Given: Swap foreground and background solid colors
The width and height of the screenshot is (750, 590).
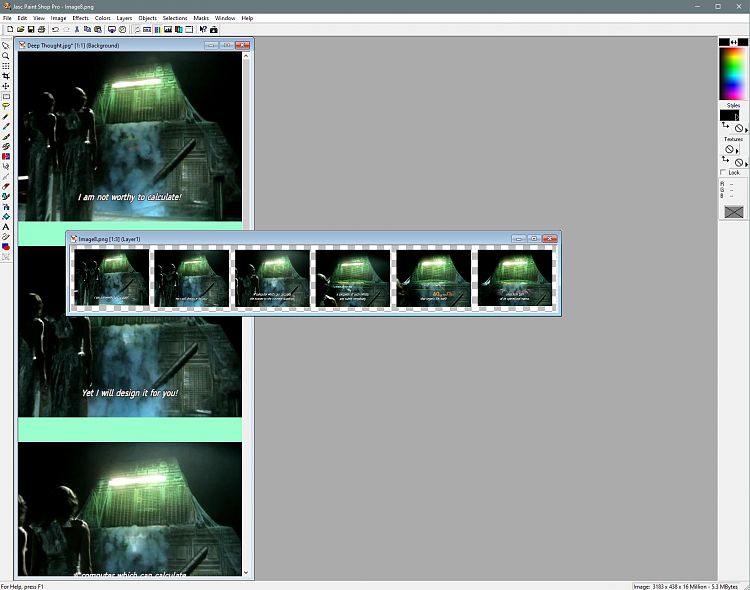Looking at the screenshot, I should pyautogui.click(x=734, y=42).
